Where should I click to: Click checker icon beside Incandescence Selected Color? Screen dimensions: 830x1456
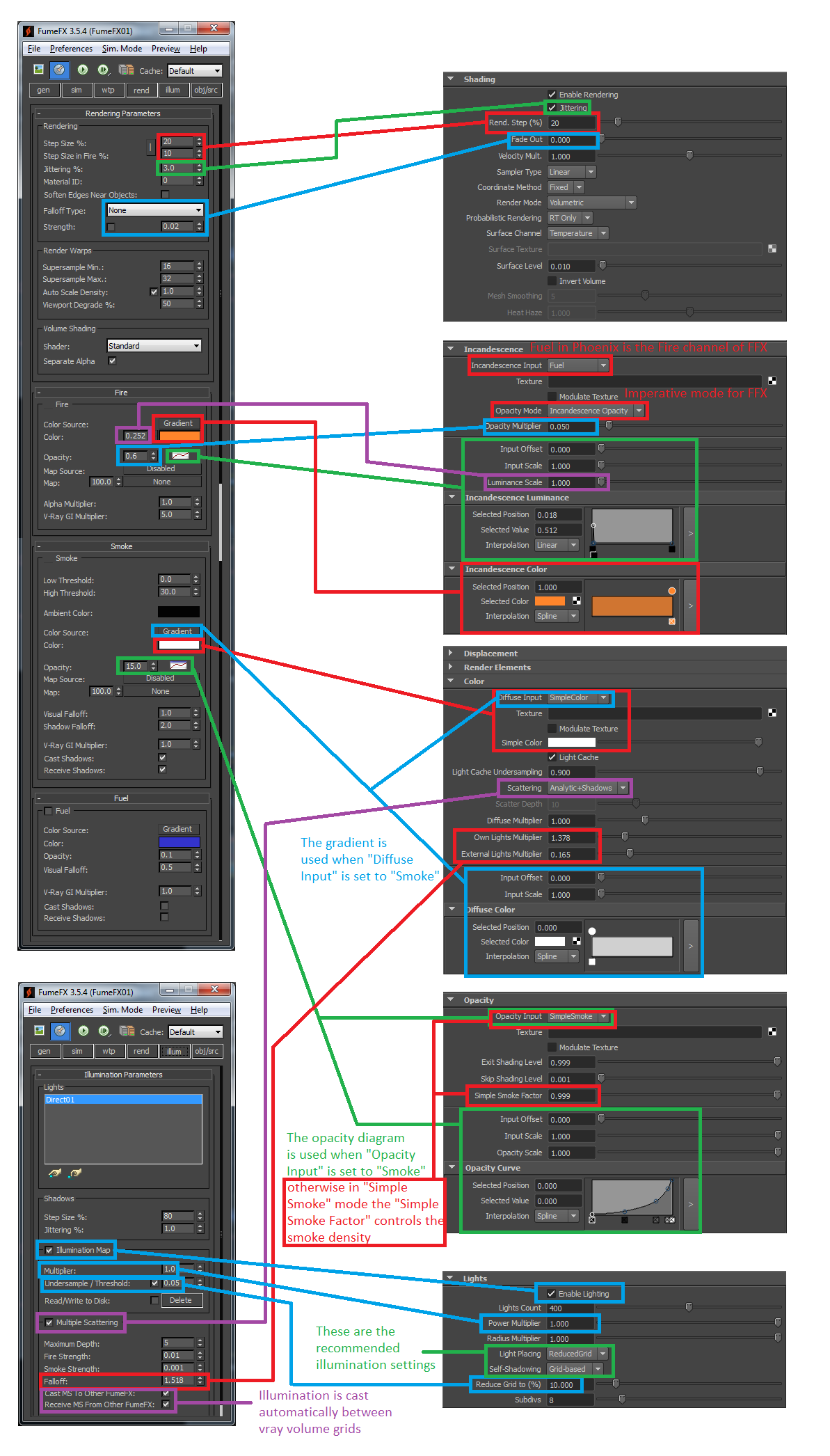[577, 601]
